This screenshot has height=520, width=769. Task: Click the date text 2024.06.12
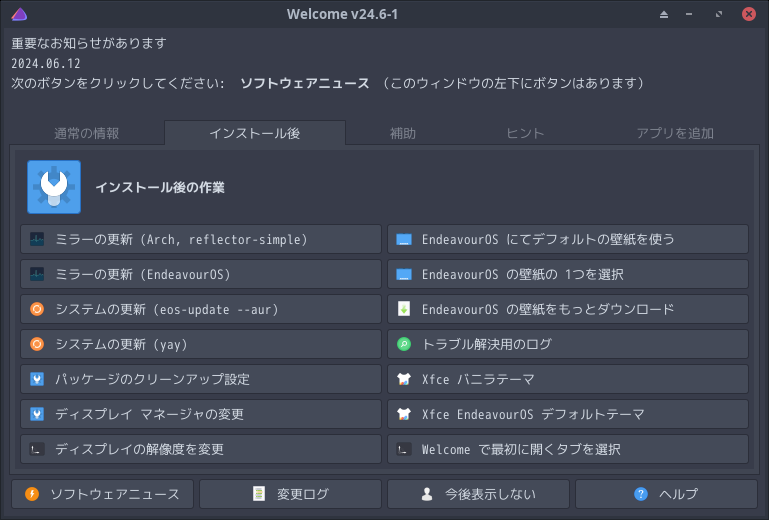(46, 63)
